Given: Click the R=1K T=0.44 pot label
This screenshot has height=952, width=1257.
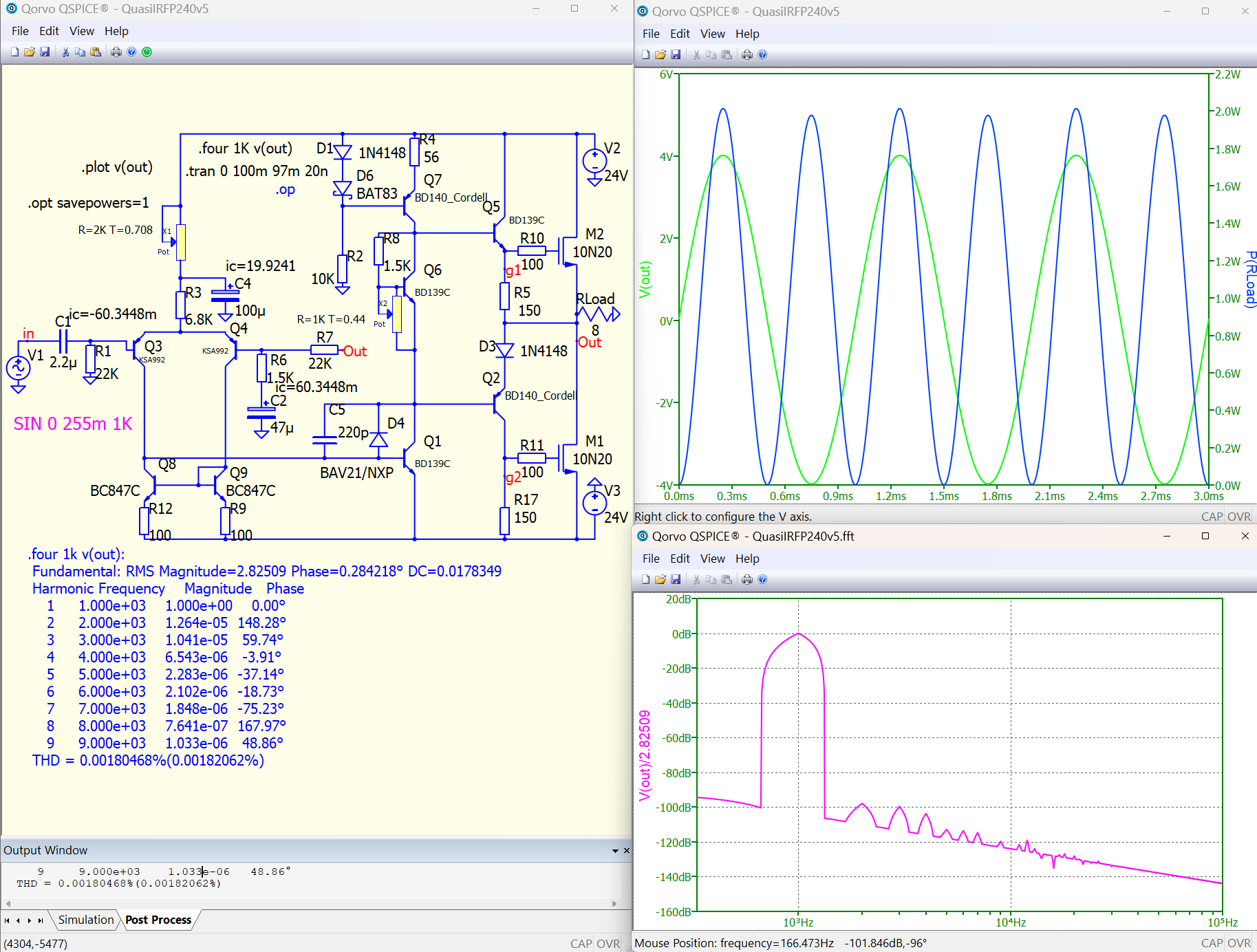Looking at the screenshot, I should point(331,319).
